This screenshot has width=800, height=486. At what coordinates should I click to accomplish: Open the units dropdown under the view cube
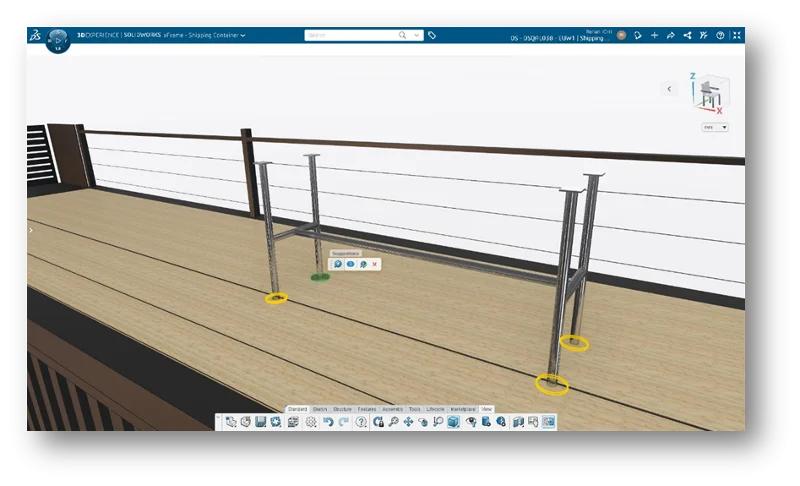[x=715, y=127]
